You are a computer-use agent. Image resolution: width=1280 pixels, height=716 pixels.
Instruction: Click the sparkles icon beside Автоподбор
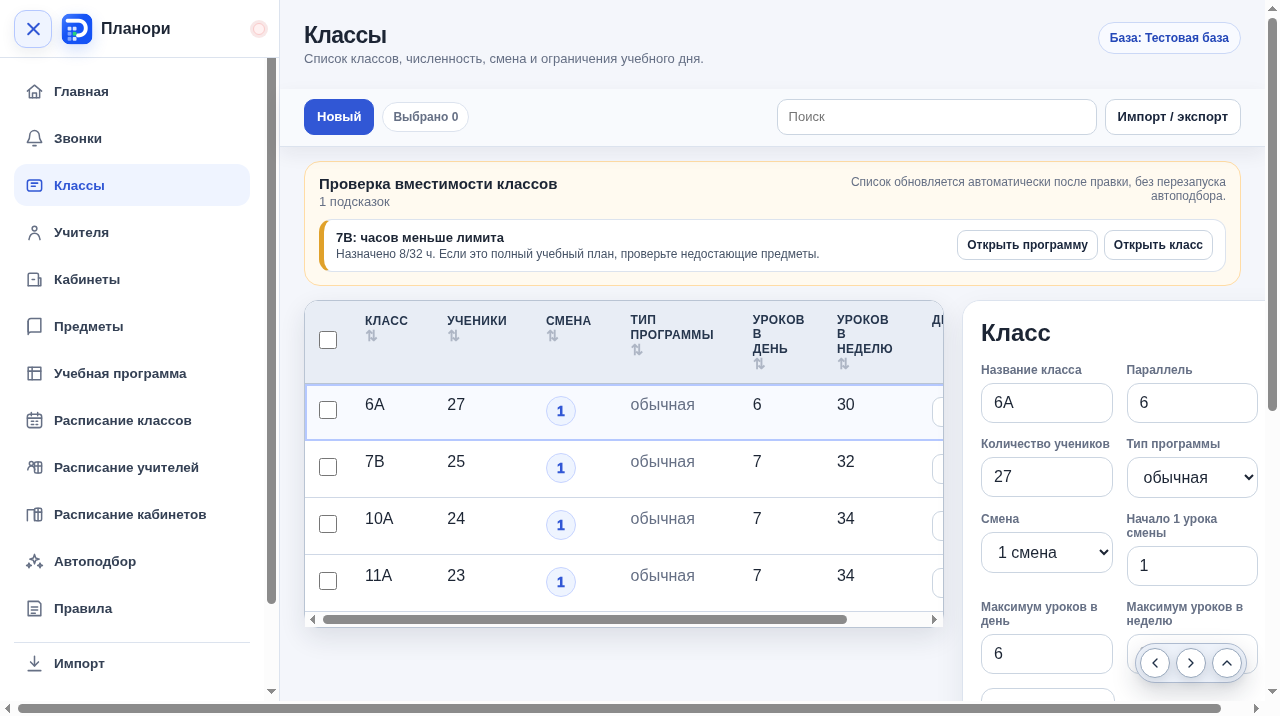click(35, 562)
